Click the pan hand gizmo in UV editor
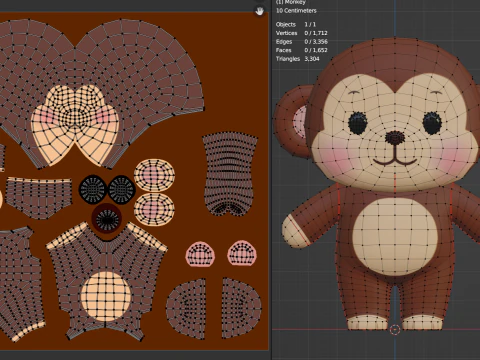480x360 pixels. tap(260, 11)
